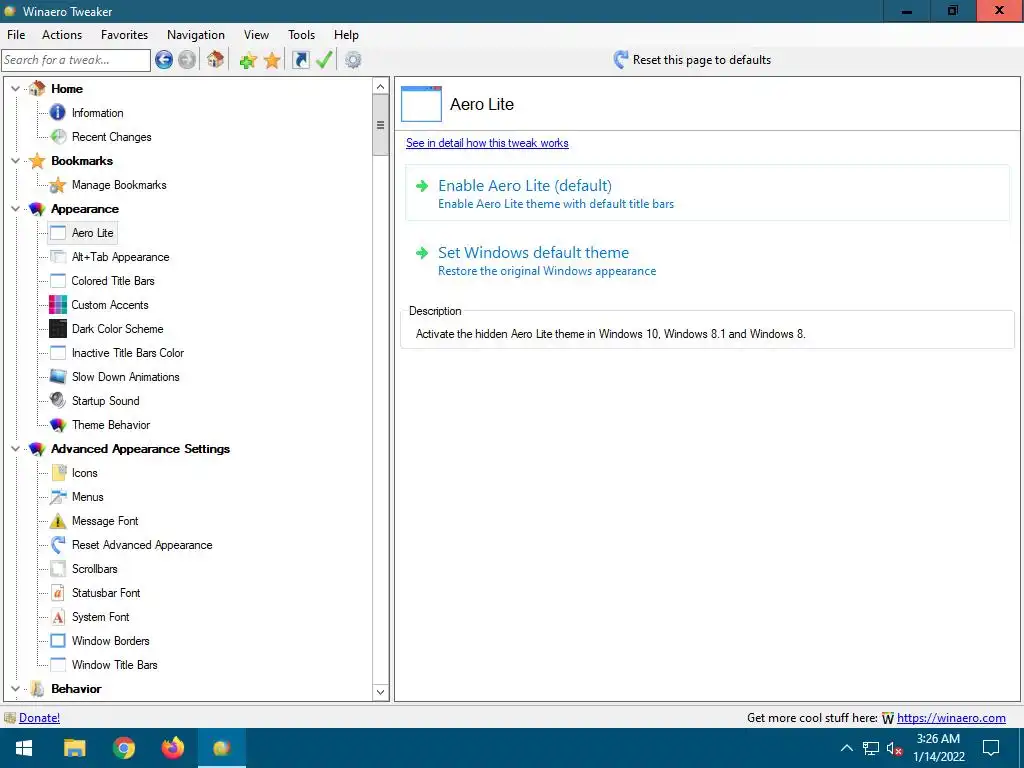Image resolution: width=1024 pixels, height=768 pixels.
Task: Click the Icons tree item icon
Action: (57, 473)
